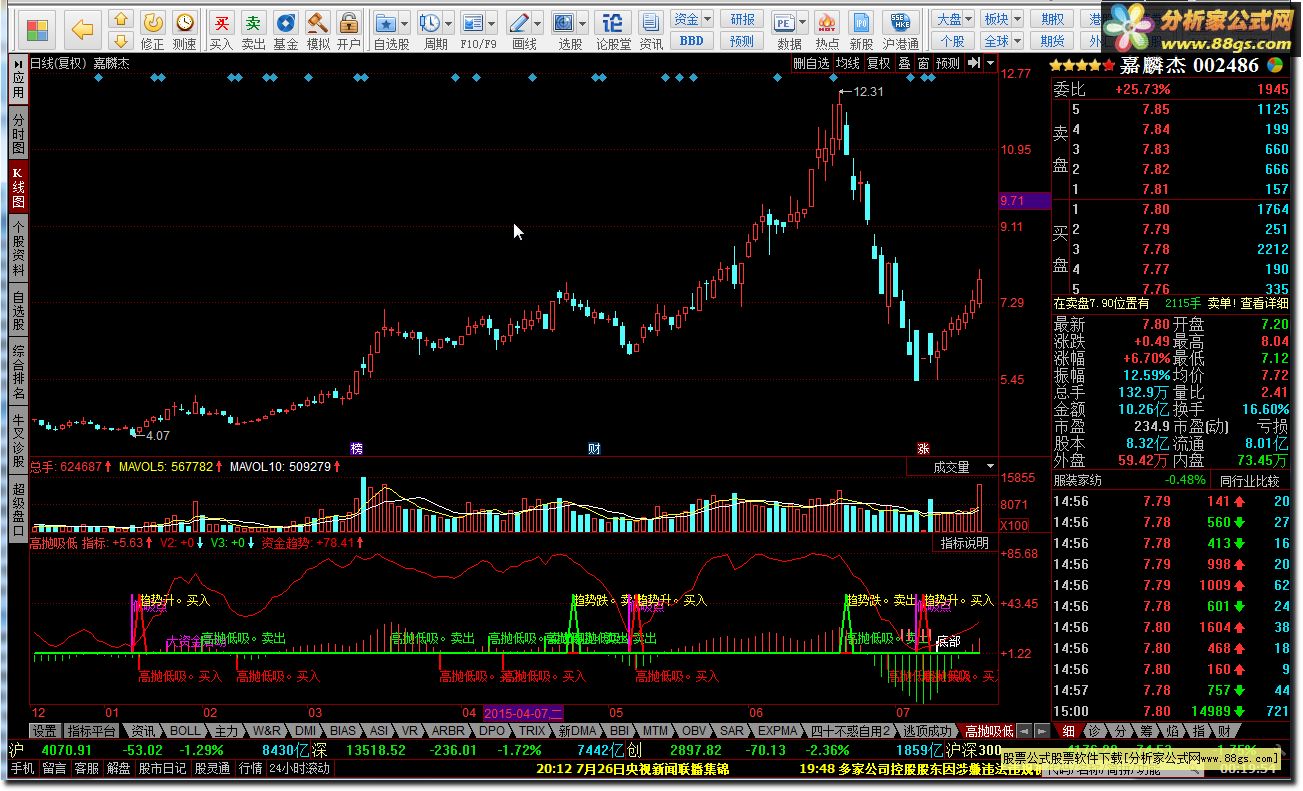Open the 测速 speed test tool
Viewport: 1303px width, 791px height.
pyautogui.click(x=185, y=30)
